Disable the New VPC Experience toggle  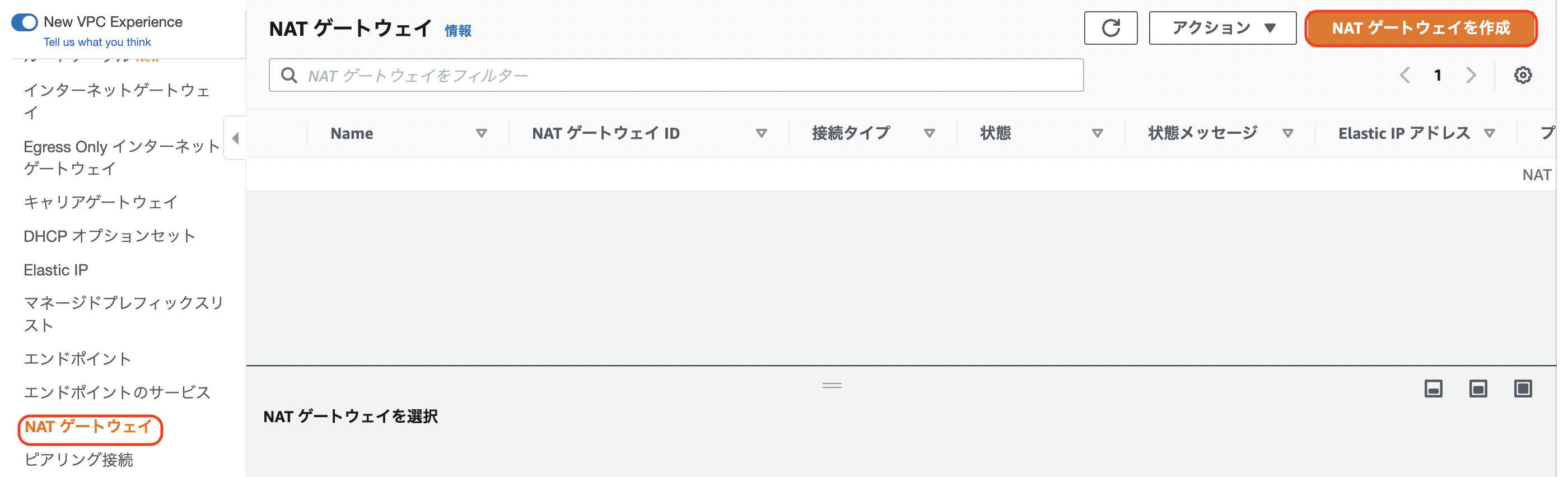click(24, 21)
